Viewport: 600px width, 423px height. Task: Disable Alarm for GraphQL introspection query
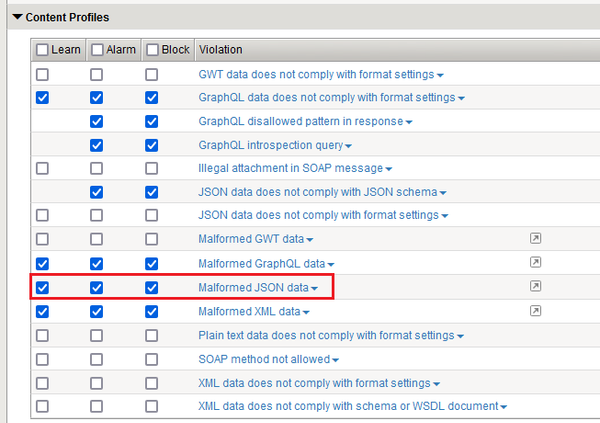(x=96, y=145)
